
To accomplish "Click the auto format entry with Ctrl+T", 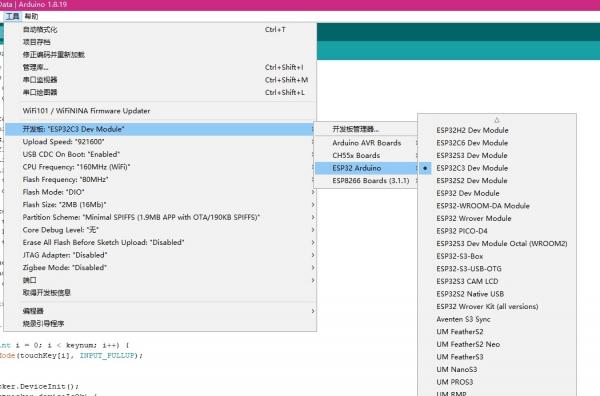I will pyautogui.click(x=160, y=29).
